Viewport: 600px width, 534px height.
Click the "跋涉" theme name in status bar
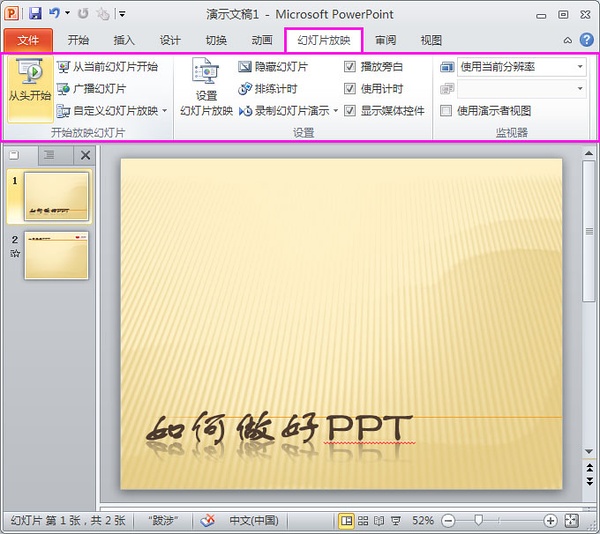coord(163,521)
